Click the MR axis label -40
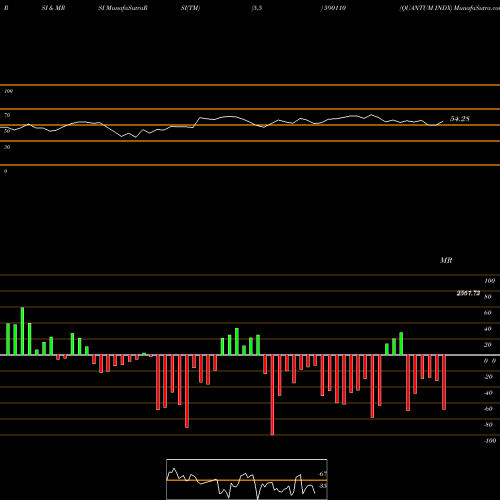500x500 pixels. point(488,393)
